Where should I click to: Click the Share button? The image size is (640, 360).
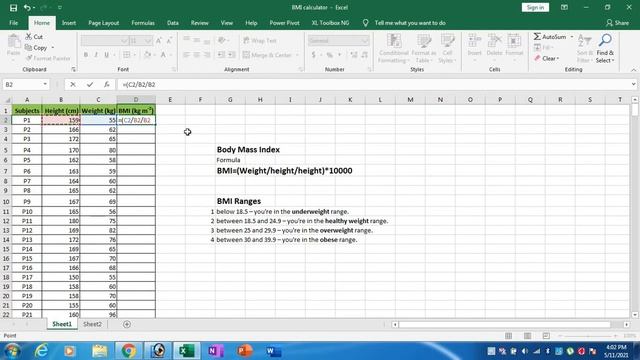click(618, 23)
